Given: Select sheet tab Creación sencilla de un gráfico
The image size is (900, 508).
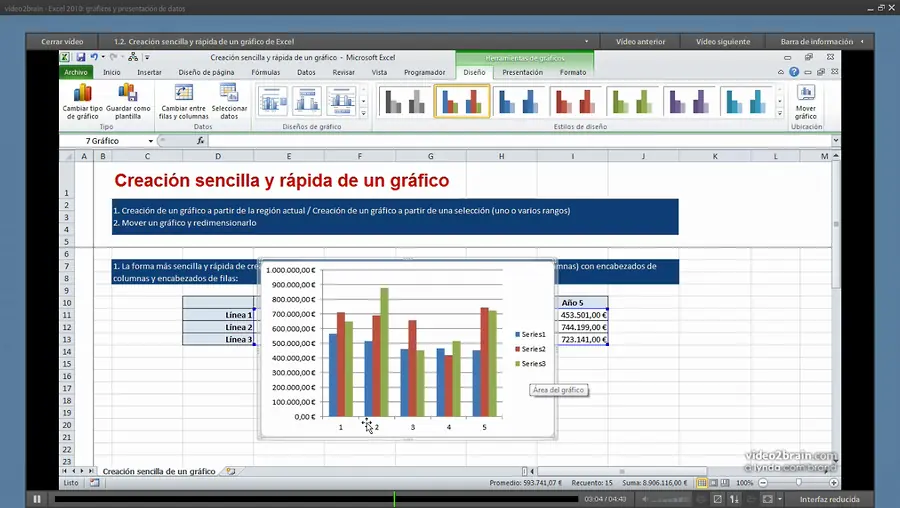Looking at the screenshot, I should click(x=159, y=471).
